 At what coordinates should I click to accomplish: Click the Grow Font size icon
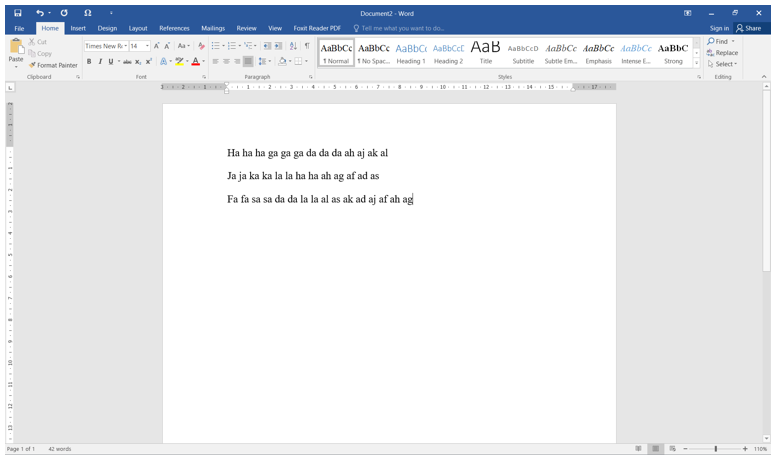point(157,46)
